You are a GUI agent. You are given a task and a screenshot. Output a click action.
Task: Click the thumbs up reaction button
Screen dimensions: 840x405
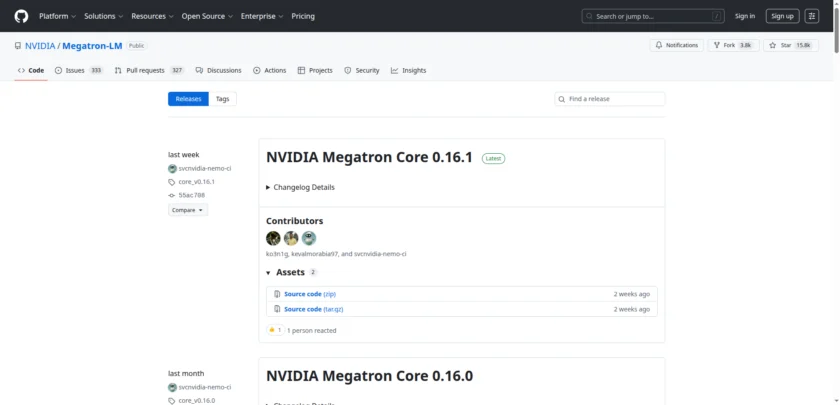pos(275,330)
